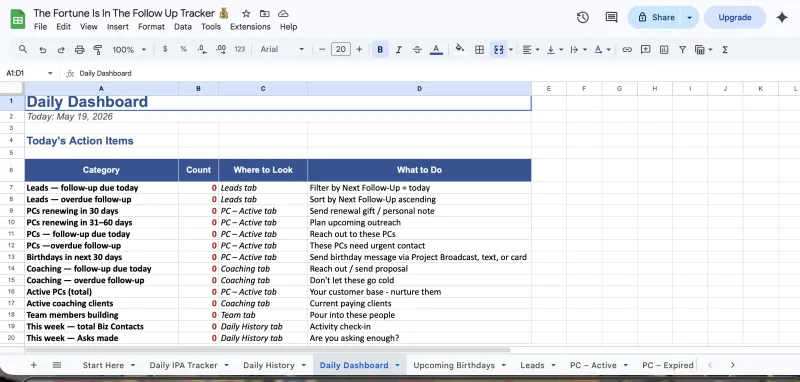Click the functions sigma icon
Screen dimensions: 800x382
point(725,49)
